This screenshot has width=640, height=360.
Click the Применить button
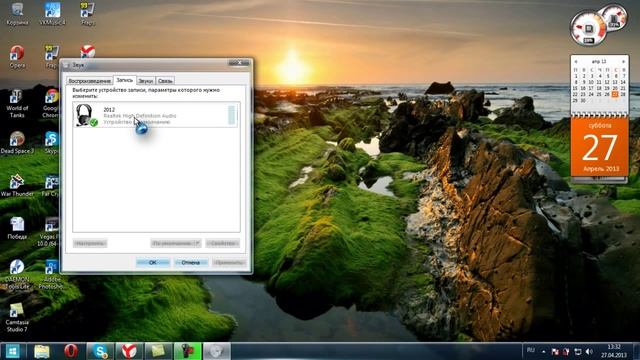(x=229, y=262)
